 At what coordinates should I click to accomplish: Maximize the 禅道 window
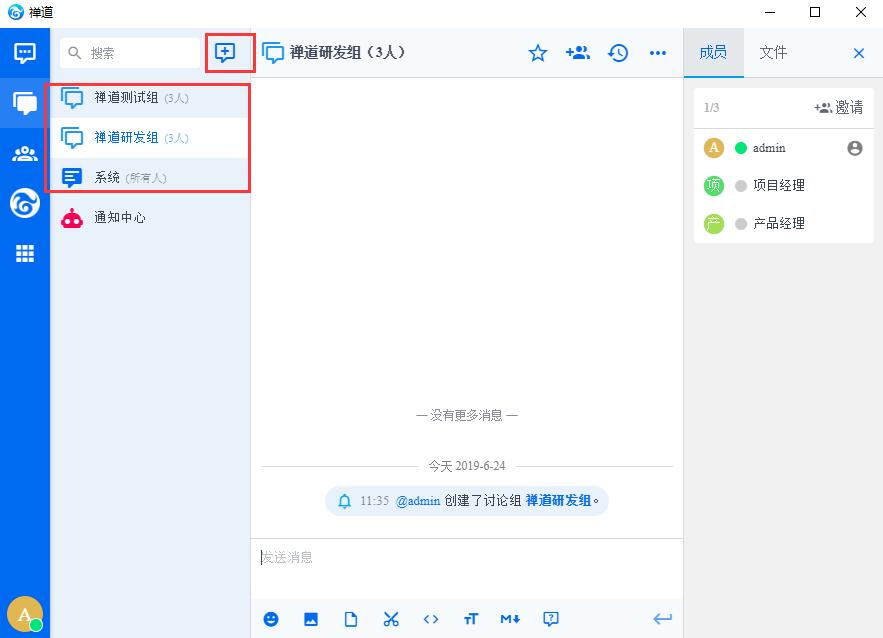tap(815, 12)
